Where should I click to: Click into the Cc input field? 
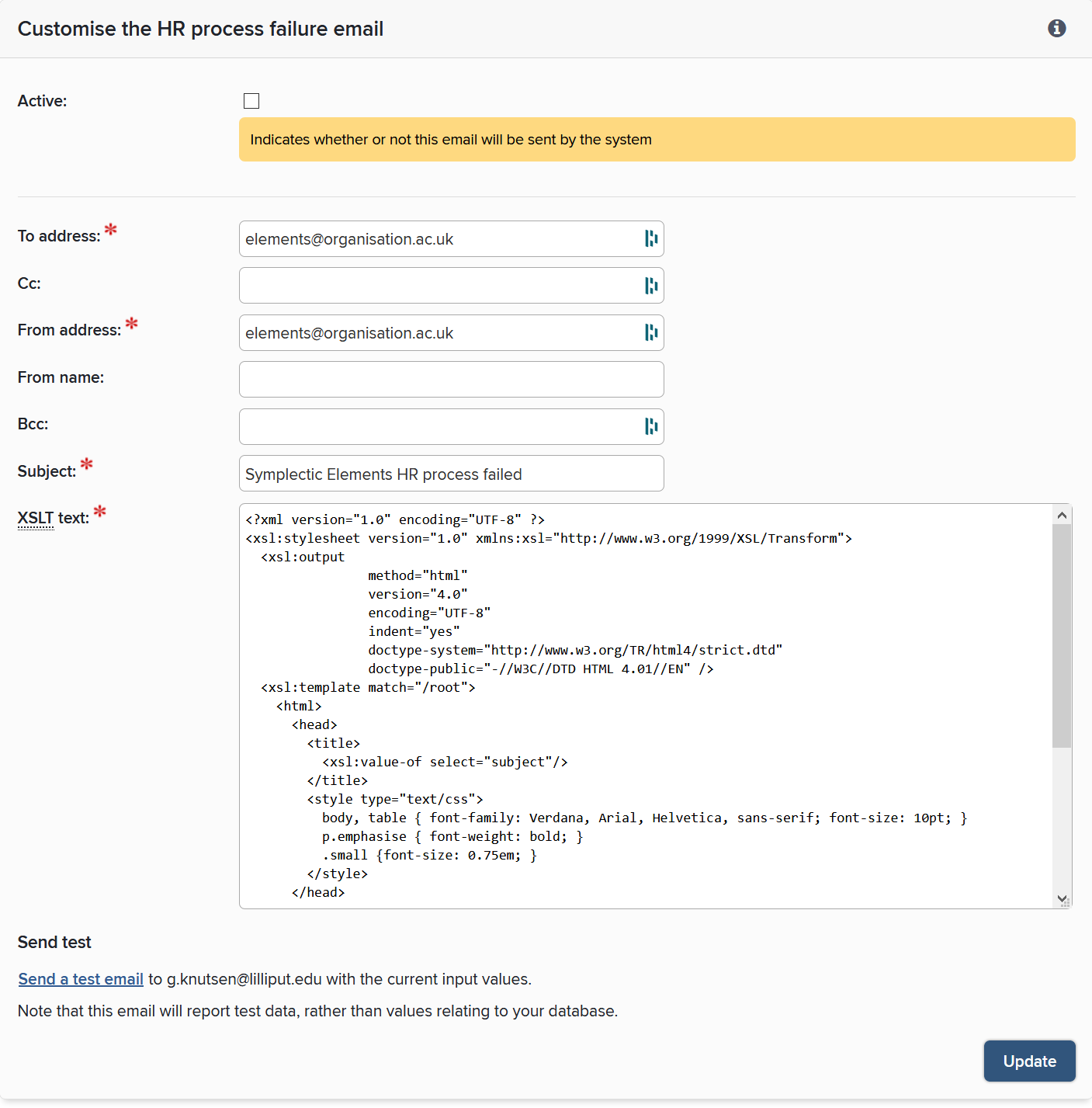(x=439, y=286)
